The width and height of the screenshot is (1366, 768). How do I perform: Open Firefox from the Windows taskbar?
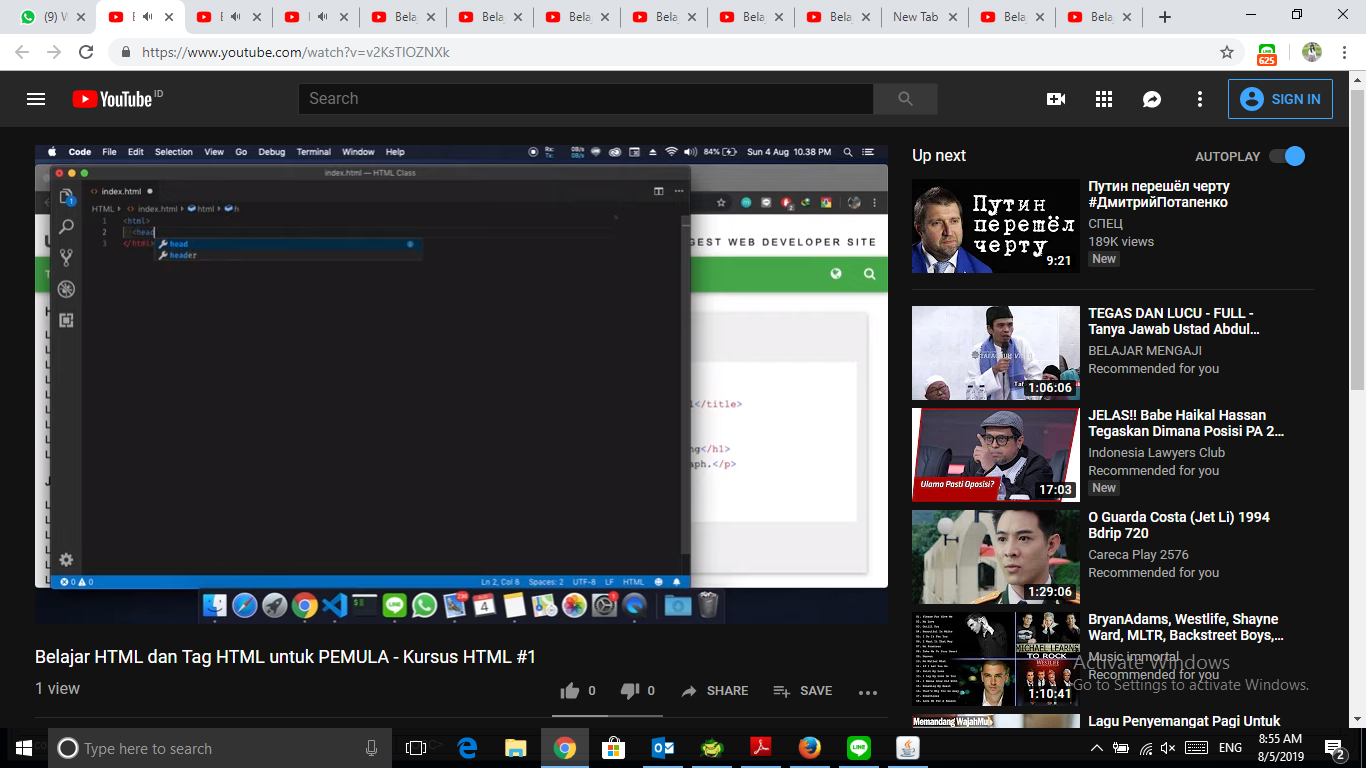[810, 748]
